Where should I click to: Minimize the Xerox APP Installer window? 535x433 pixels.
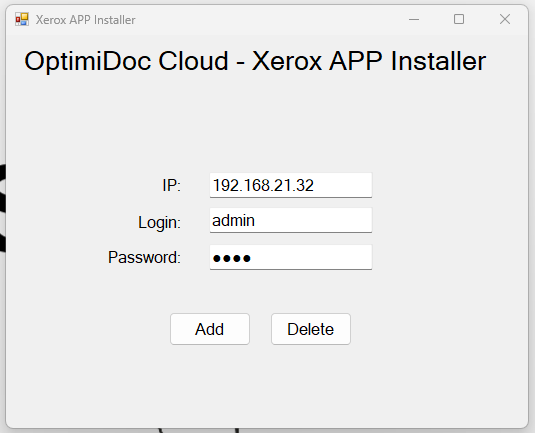[414, 19]
